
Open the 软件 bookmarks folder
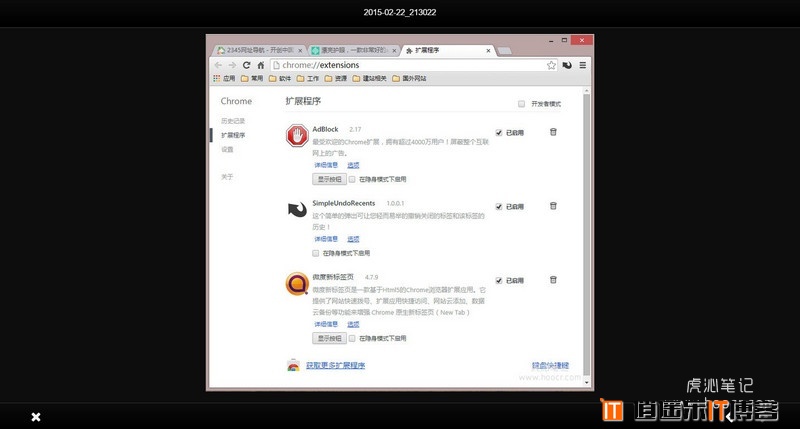point(280,79)
